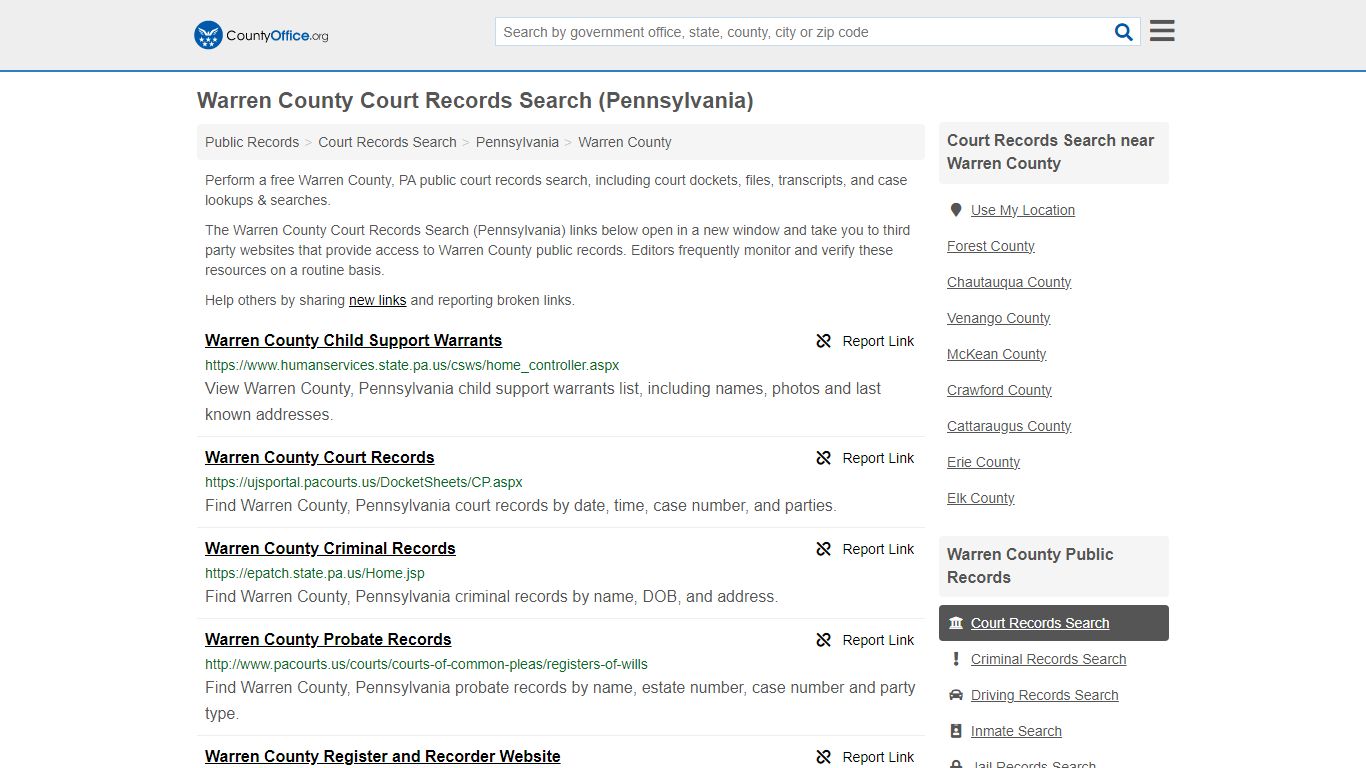1366x768 pixels.
Task: Open the hamburger menu
Action: pos(1162,31)
